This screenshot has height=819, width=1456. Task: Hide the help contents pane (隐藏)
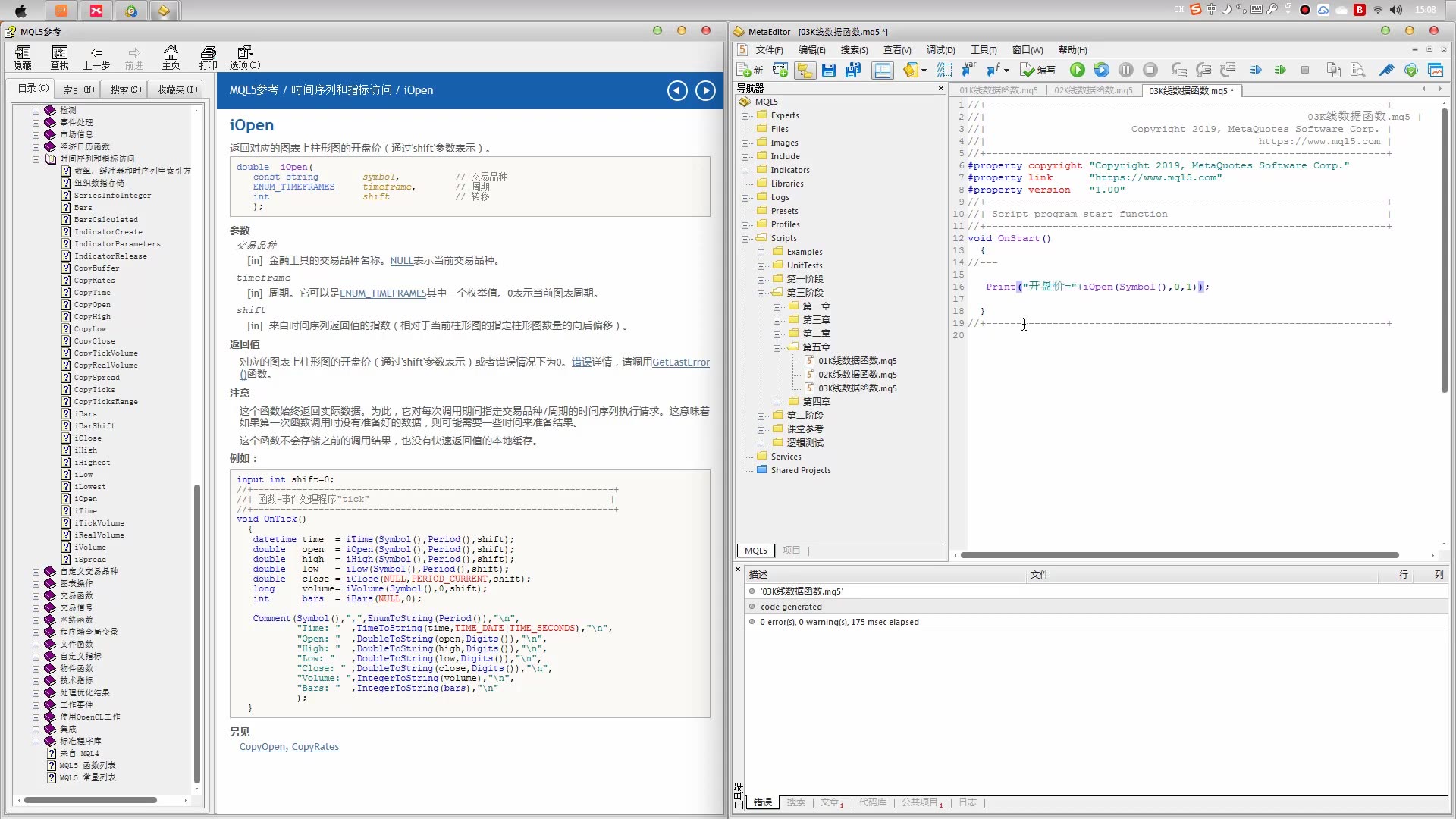pos(23,58)
